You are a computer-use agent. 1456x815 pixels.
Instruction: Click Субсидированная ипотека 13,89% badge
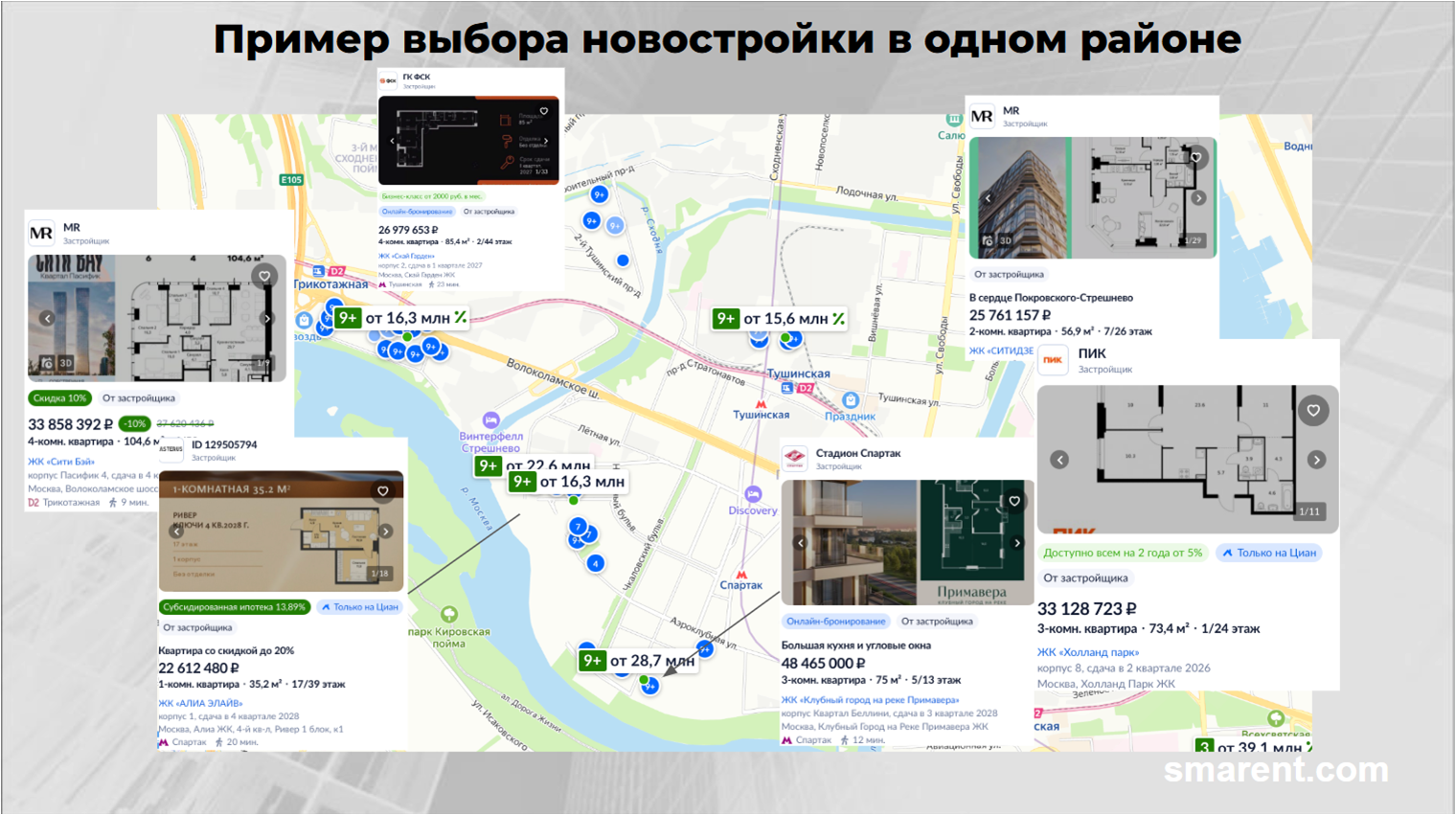[235, 607]
